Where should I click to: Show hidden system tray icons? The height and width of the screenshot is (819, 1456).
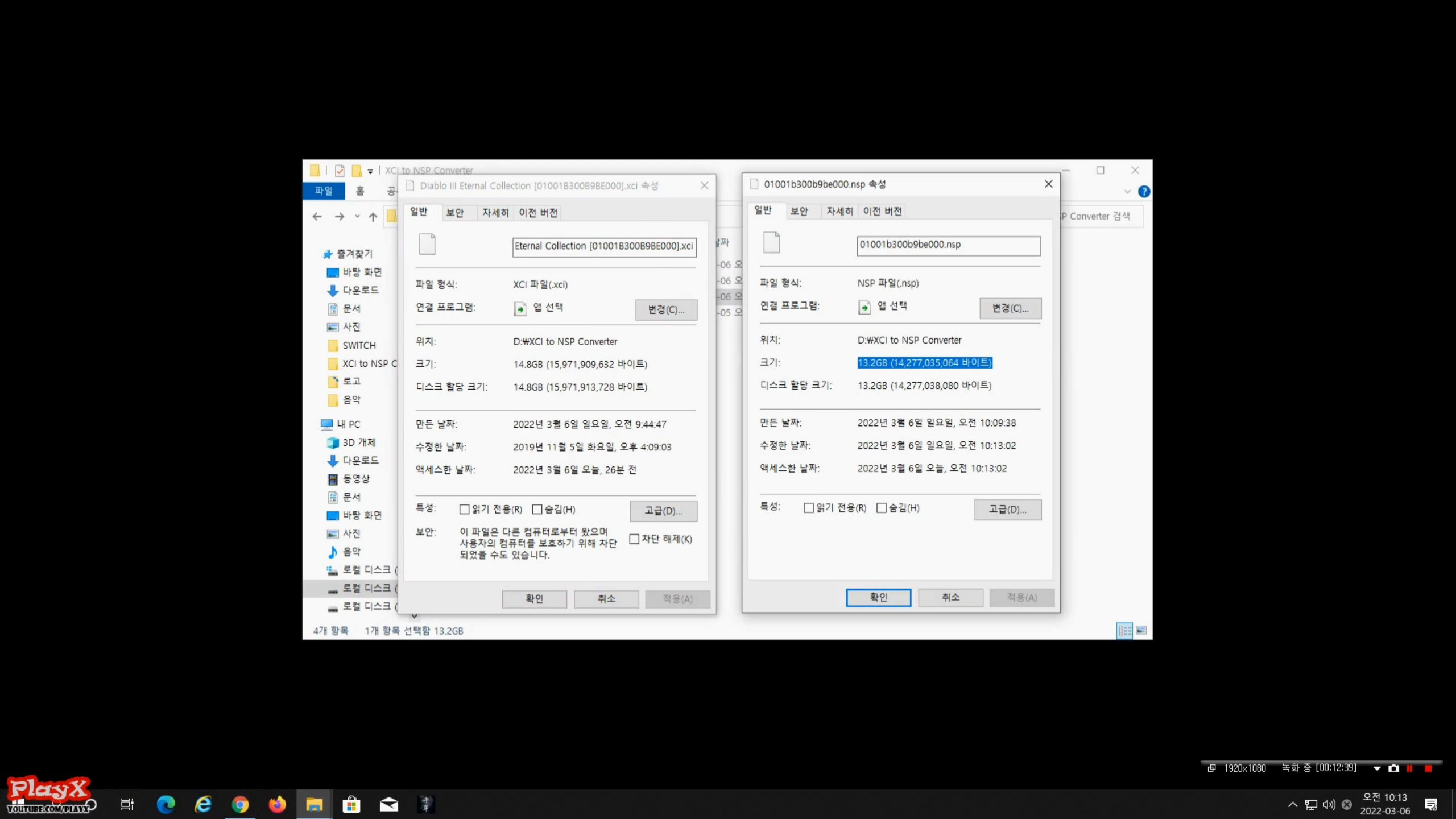(x=1292, y=804)
